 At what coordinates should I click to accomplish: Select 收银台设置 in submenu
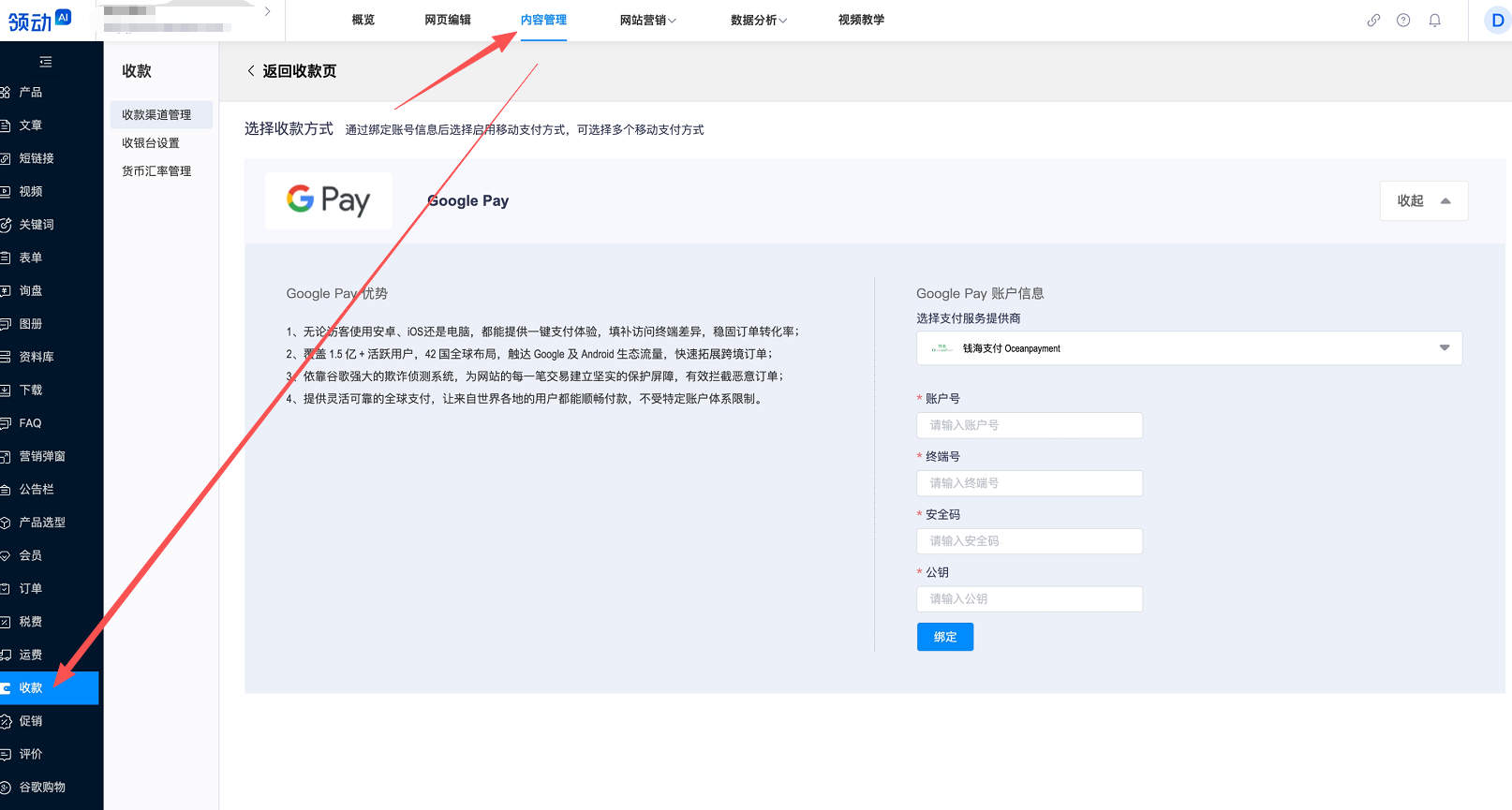coord(151,143)
